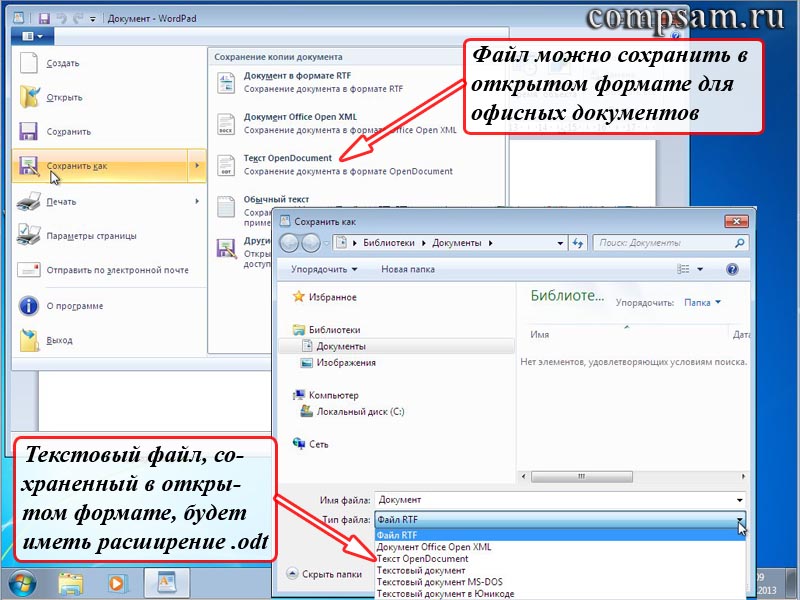The height and width of the screenshot is (600, 800).
Task: Open Параметры страницы from the menu
Action: click(109, 236)
